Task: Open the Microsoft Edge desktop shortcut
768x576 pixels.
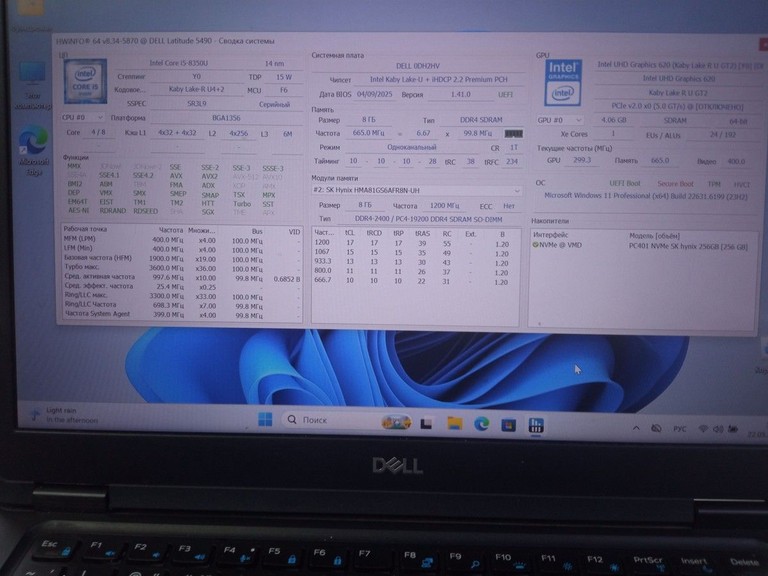Action: point(34,150)
